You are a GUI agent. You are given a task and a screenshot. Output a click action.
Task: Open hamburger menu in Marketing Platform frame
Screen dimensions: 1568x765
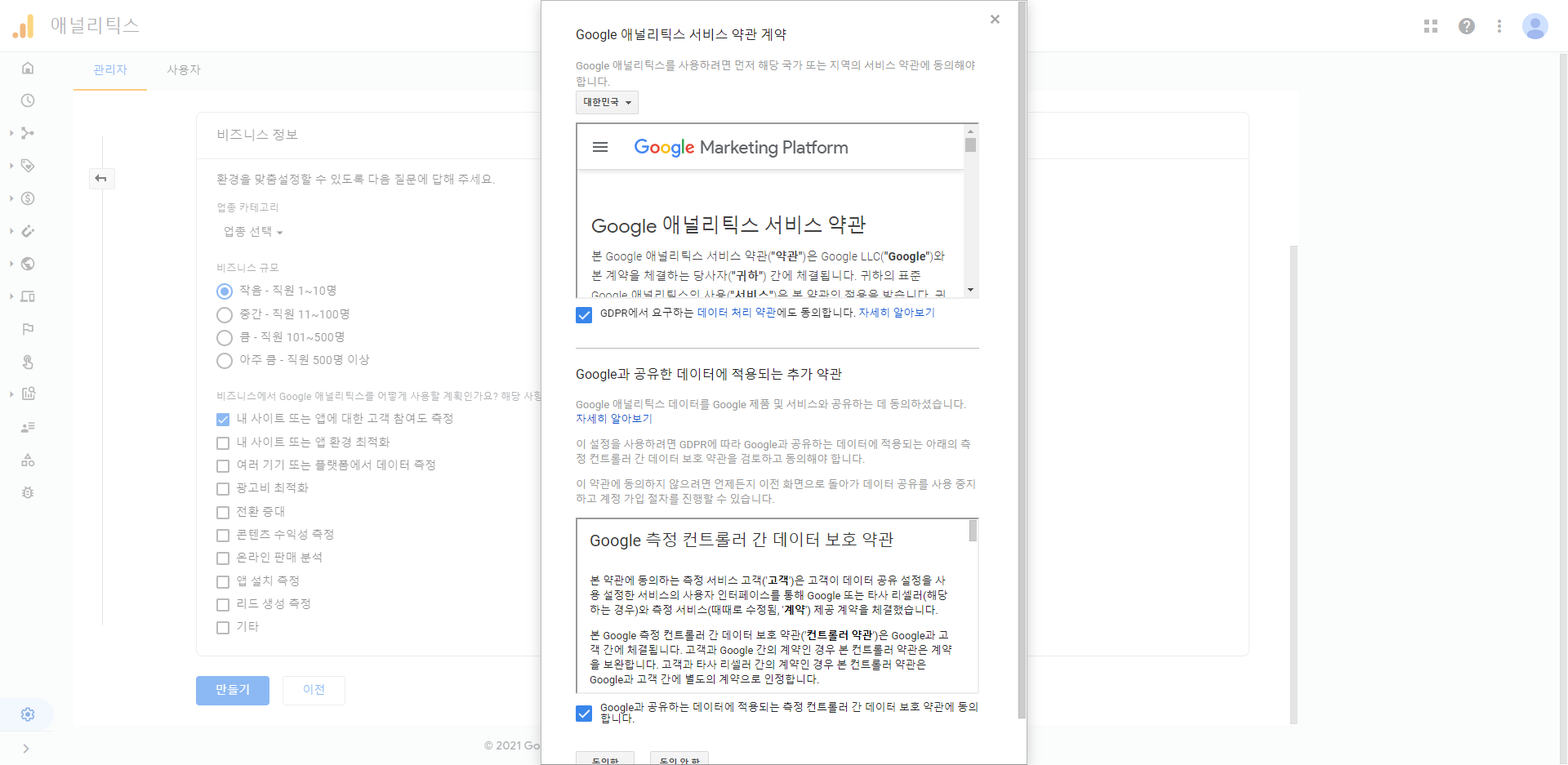point(600,147)
